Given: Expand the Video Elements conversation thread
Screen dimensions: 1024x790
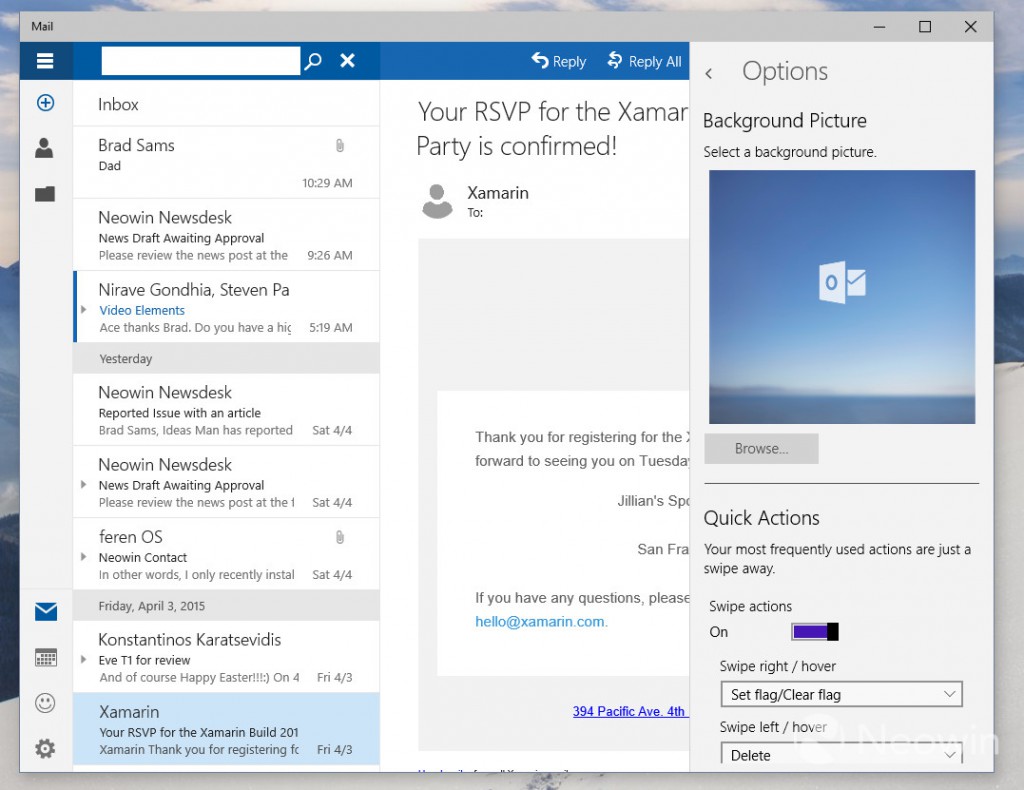Looking at the screenshot, I should [x=84, y=309].
